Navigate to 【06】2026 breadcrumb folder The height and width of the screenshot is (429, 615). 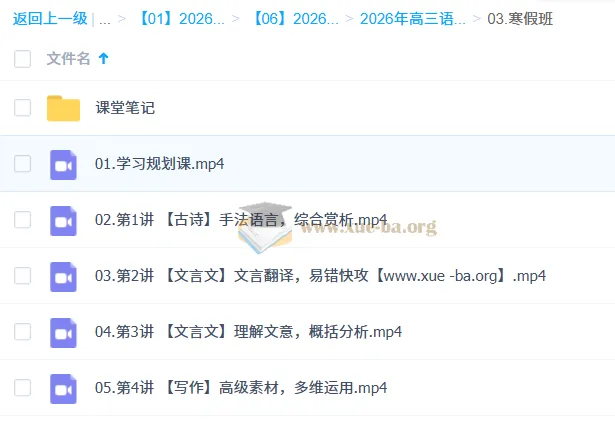[x=295, y=19]
